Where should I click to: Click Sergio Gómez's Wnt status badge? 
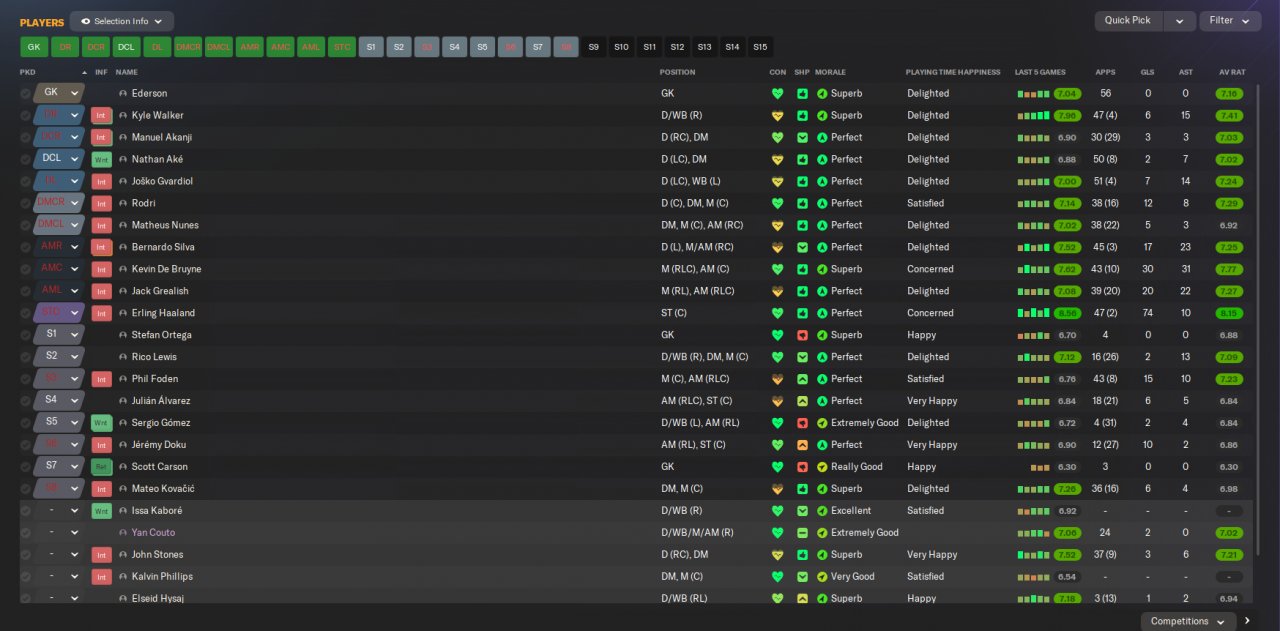(x=101, y=423)
